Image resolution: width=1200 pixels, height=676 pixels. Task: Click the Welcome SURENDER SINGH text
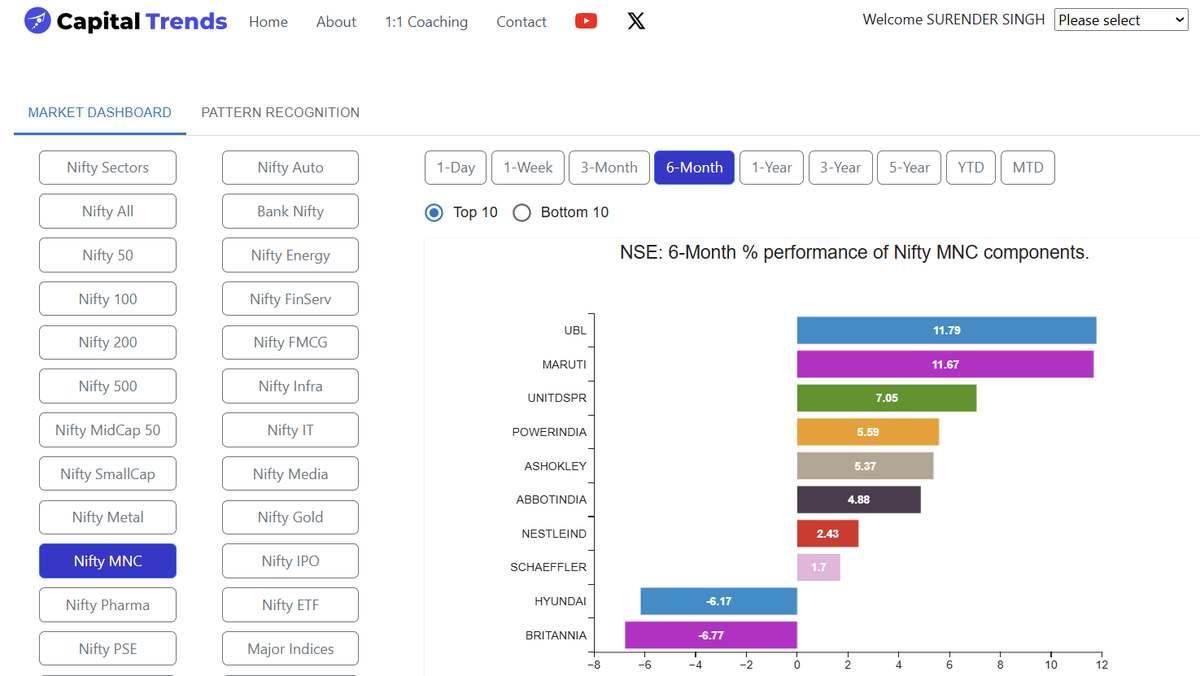[x=954, y=19]
